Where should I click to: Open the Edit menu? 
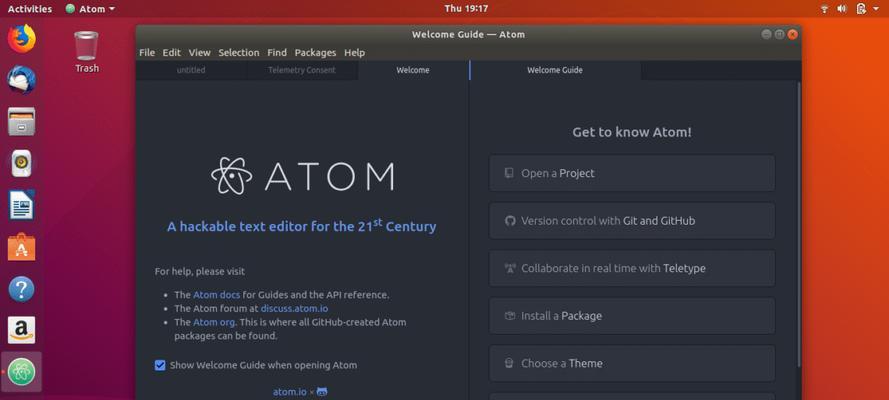(171, 52)
